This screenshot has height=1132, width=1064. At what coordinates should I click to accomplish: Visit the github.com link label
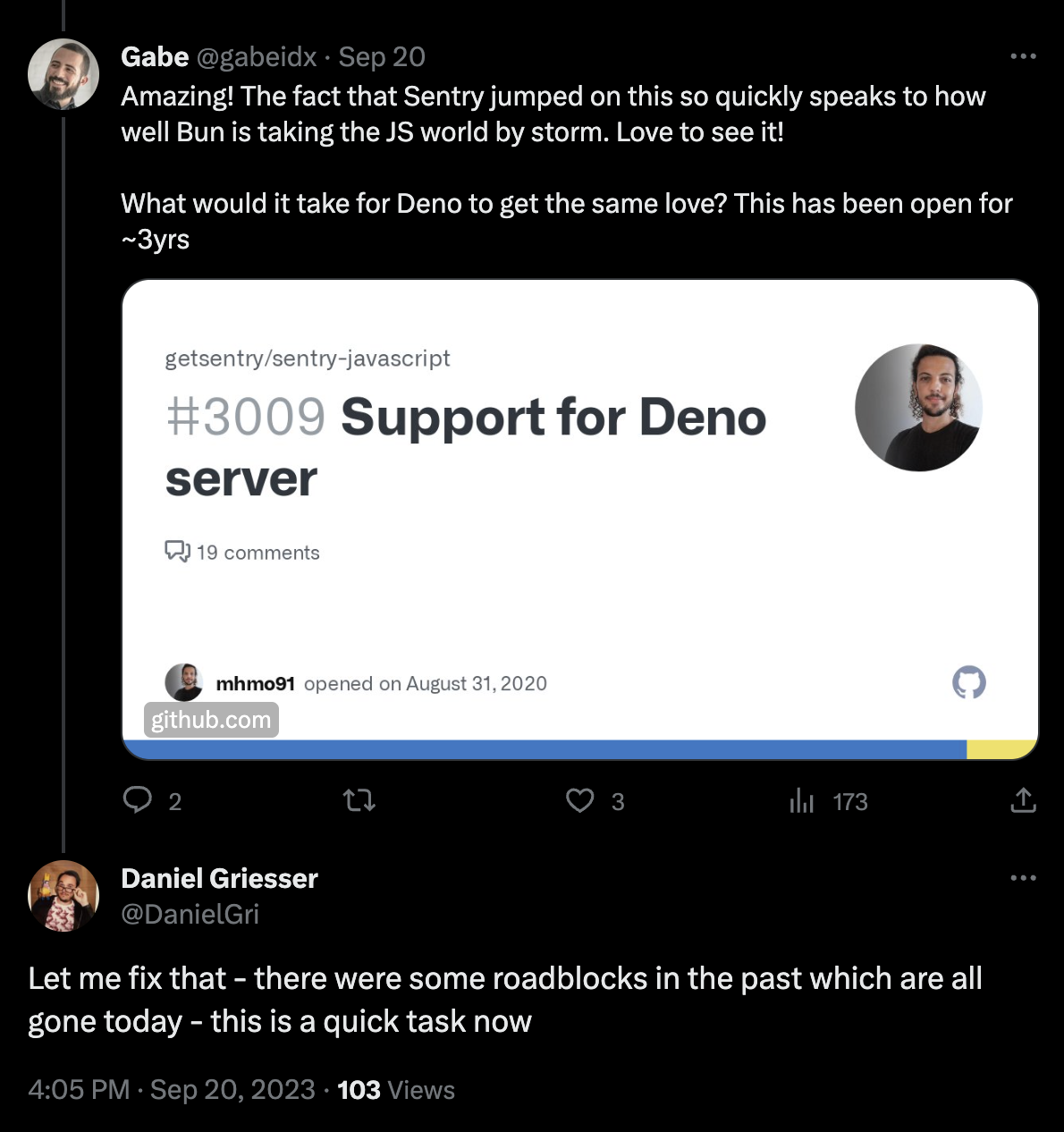[x=211, y=720]
